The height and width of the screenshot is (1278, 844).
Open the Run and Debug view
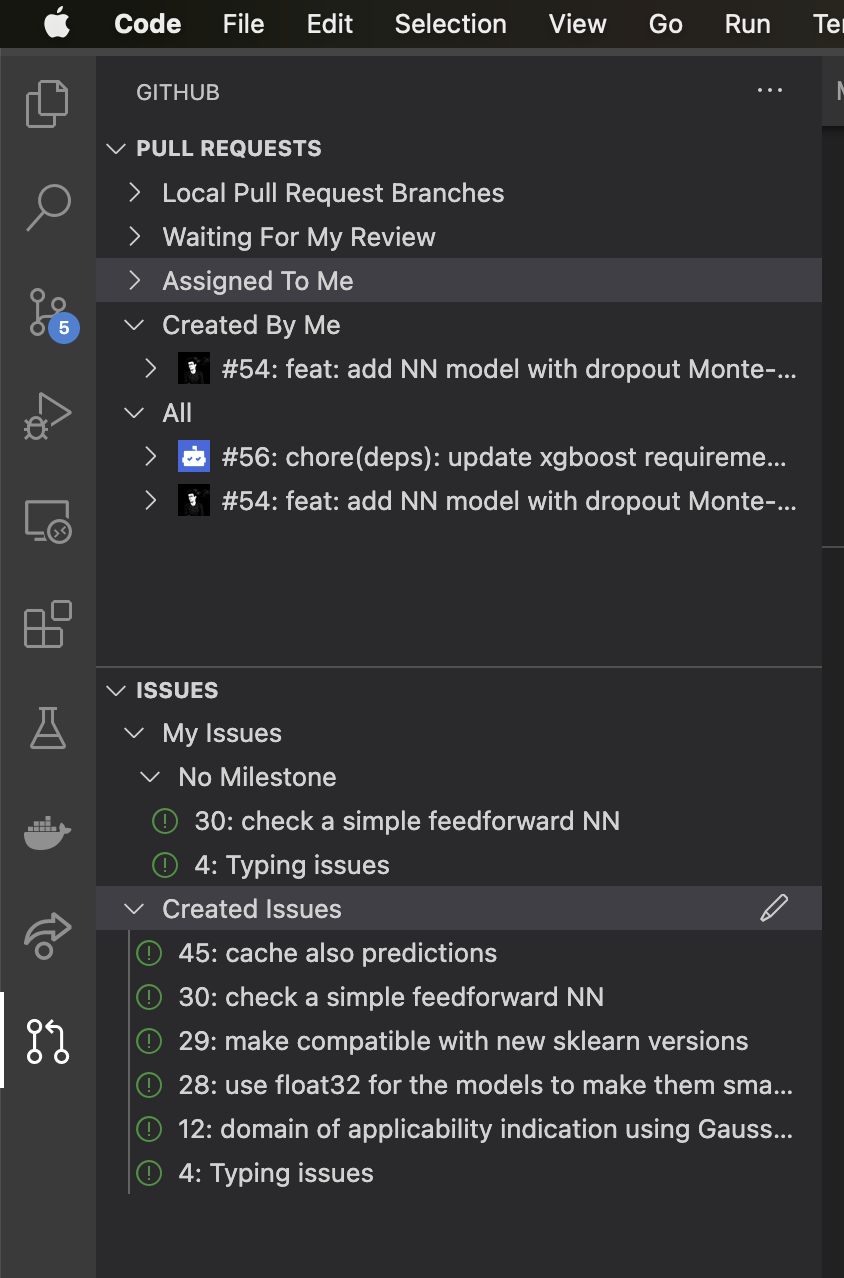(47, 415)
